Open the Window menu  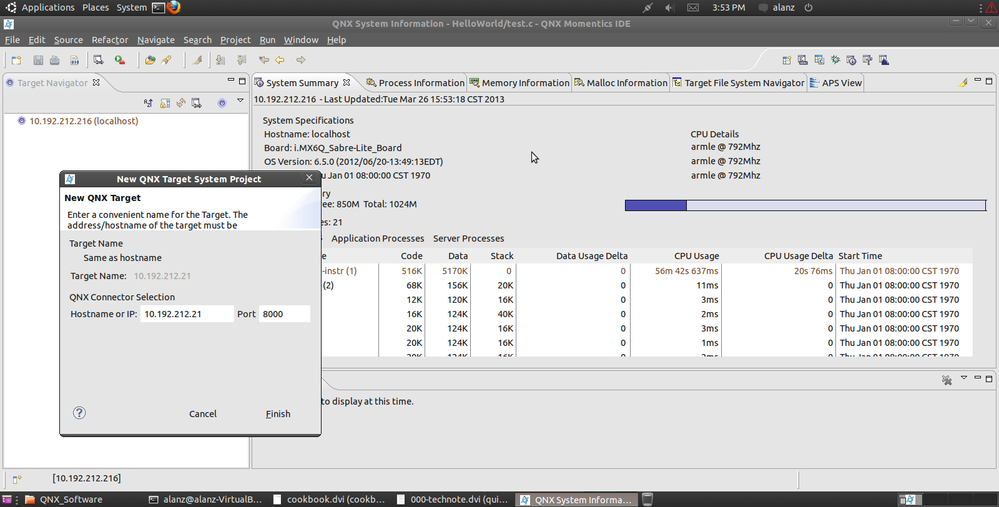(301, 39)
